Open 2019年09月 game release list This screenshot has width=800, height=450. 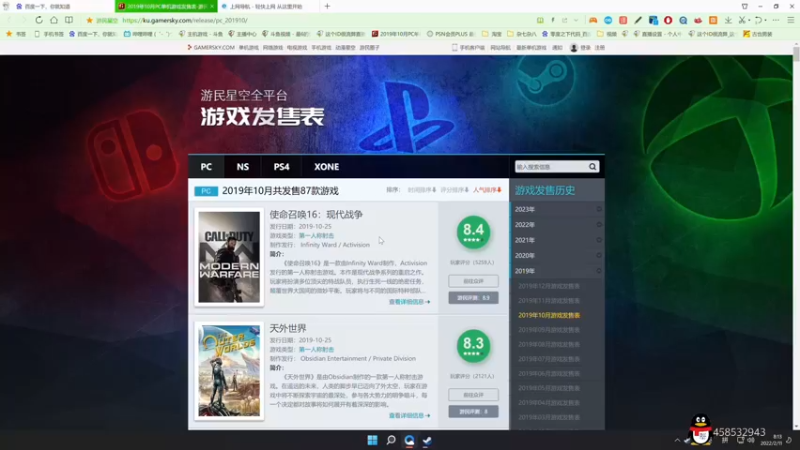[x=549, y=330]
